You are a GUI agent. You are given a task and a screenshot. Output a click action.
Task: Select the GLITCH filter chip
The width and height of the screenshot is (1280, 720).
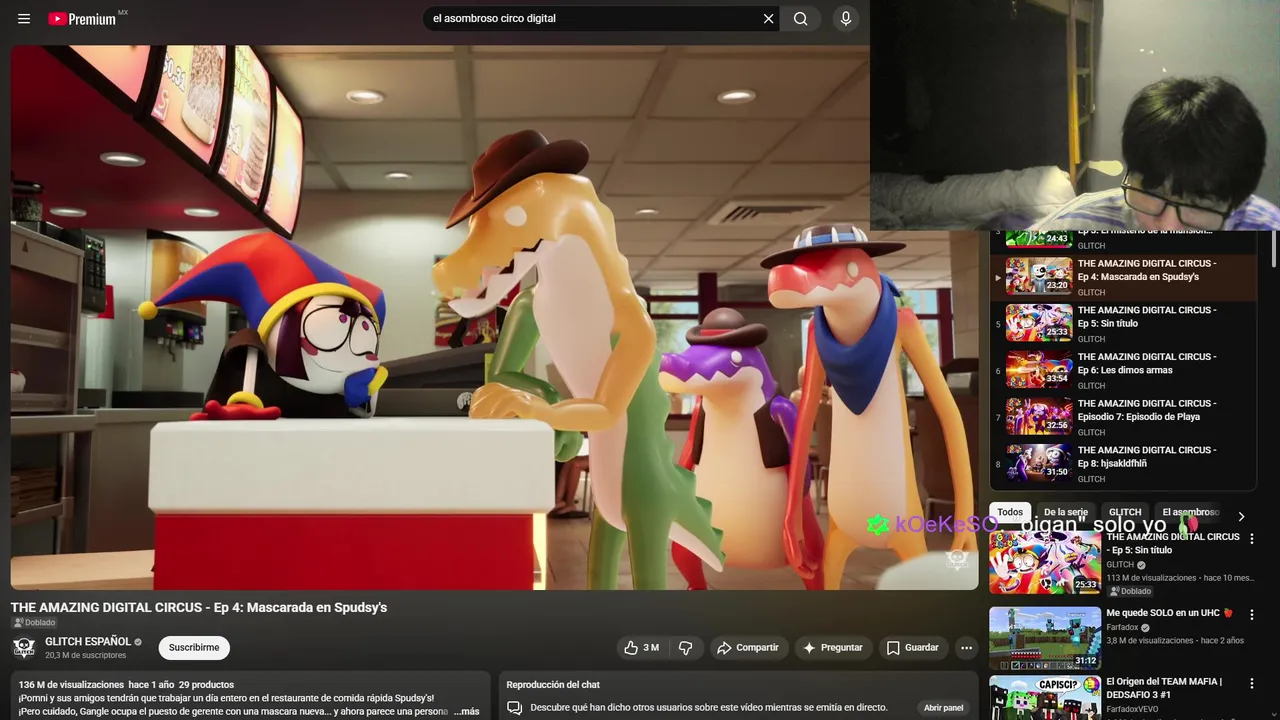coord(1125,512)
